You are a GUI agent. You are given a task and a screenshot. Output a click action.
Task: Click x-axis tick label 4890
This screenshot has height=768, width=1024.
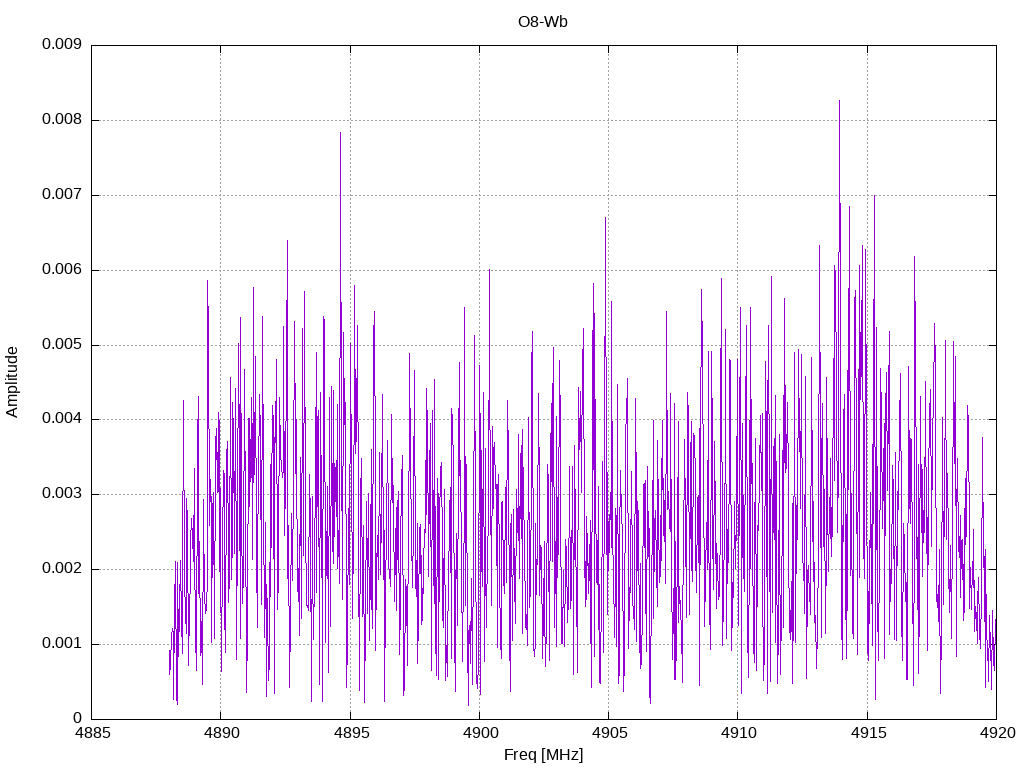point(221,733)
